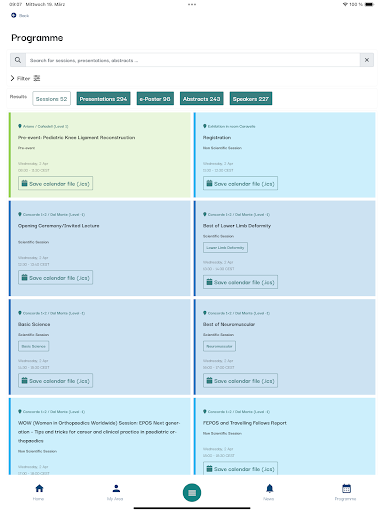Tap the Back arrow icon
384x512 pixels.
[x=13, y=15]
